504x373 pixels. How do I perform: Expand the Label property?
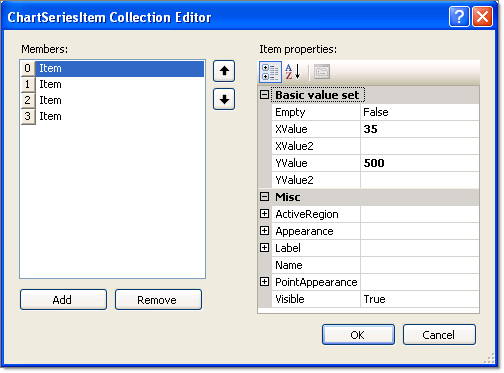[264, 248]
